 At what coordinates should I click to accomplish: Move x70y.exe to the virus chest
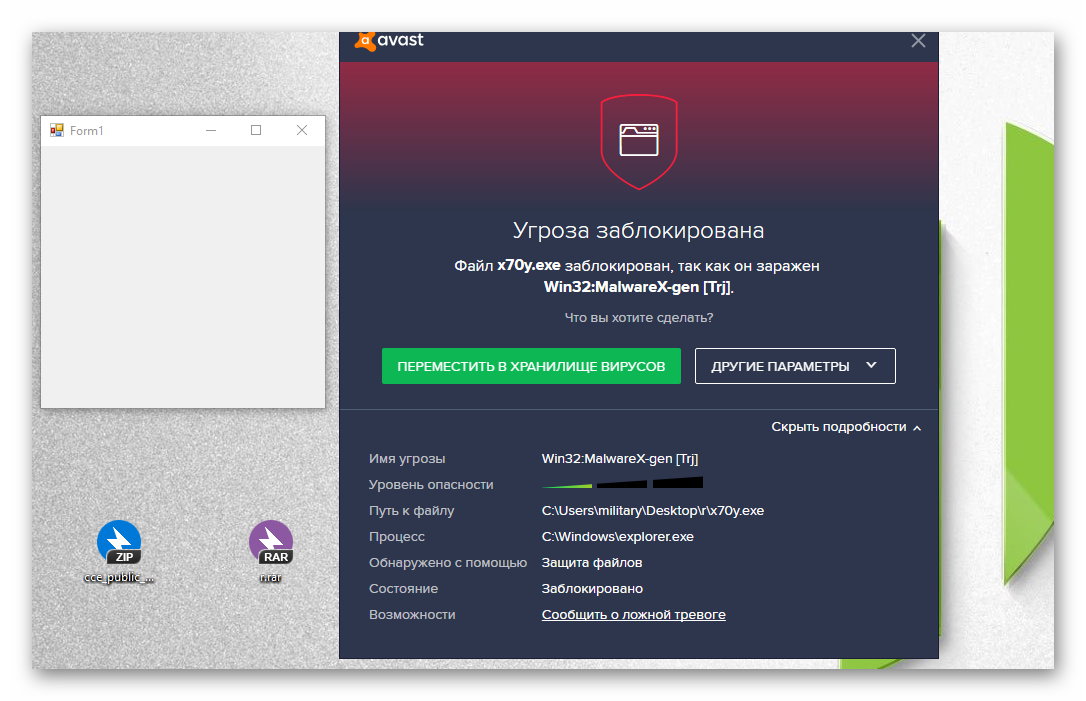(531, 366)
